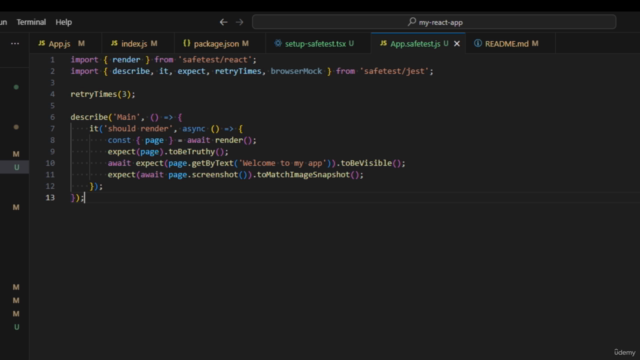Click line number 1 in the gutter
The width and height of the screenshot is (640, 360).
tap(52, 60)
